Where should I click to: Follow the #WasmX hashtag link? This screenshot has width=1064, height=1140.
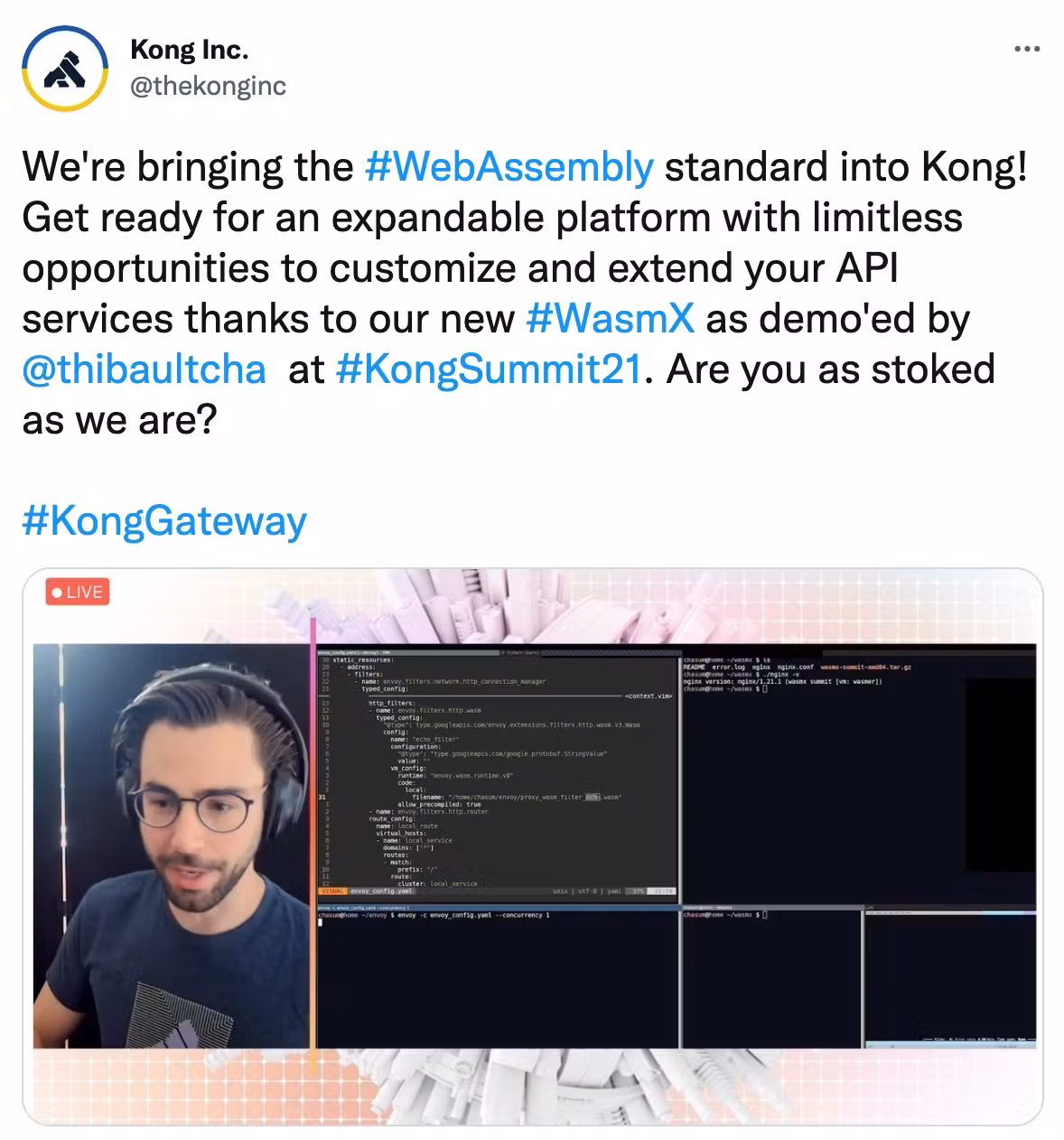click(x=610, y=319)
